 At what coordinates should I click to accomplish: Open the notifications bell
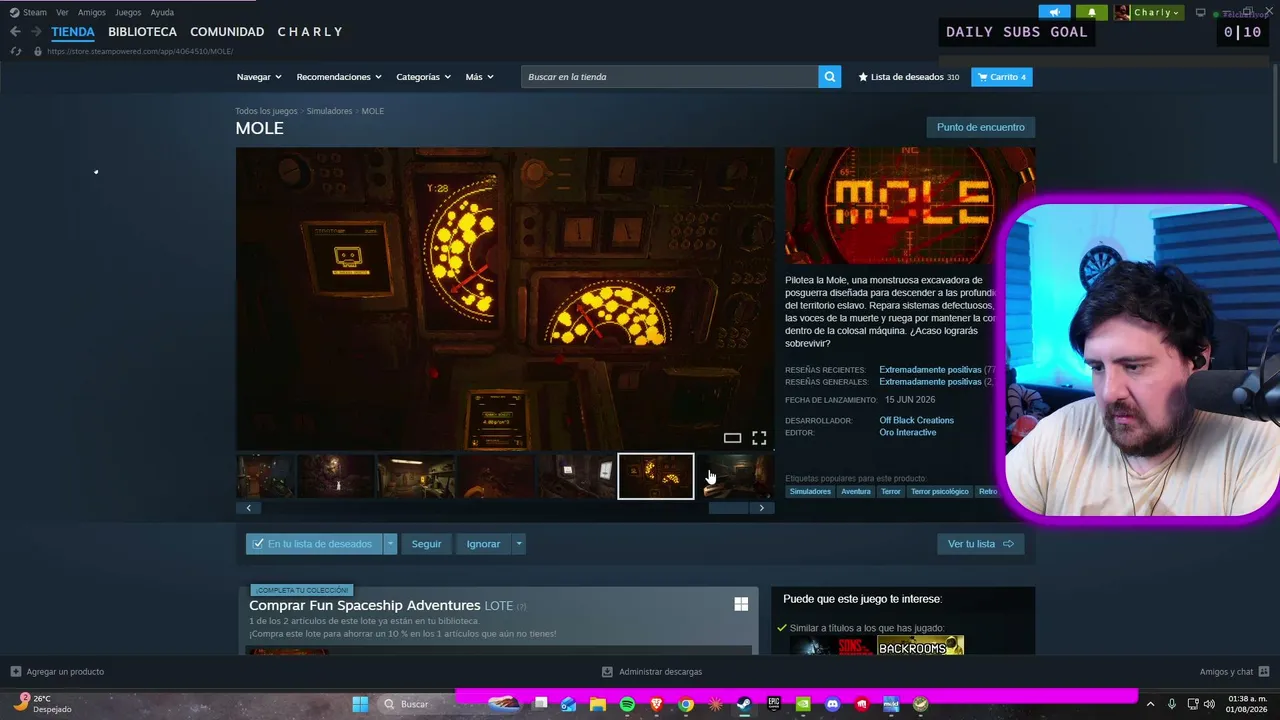click(x=1092, y=12)
